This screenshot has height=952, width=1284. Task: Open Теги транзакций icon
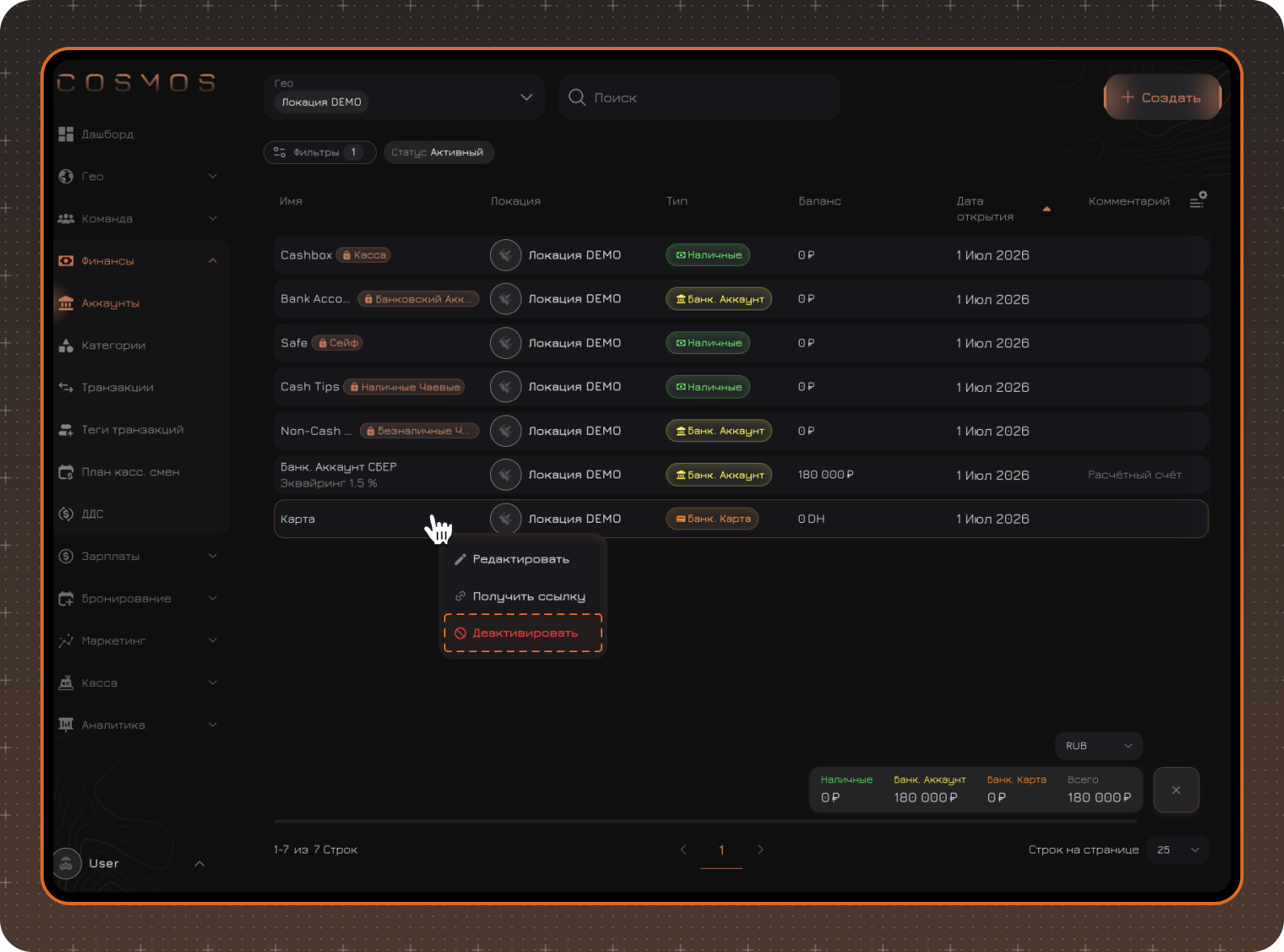[66, 430]
